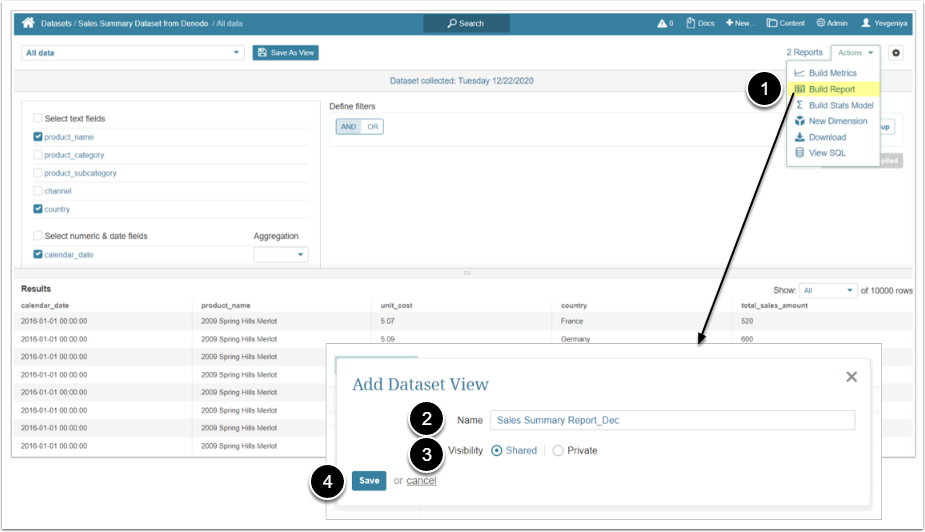Screen dimensions: 925x532
Task: Go to the home page icon
Action: tap(28, 23)
